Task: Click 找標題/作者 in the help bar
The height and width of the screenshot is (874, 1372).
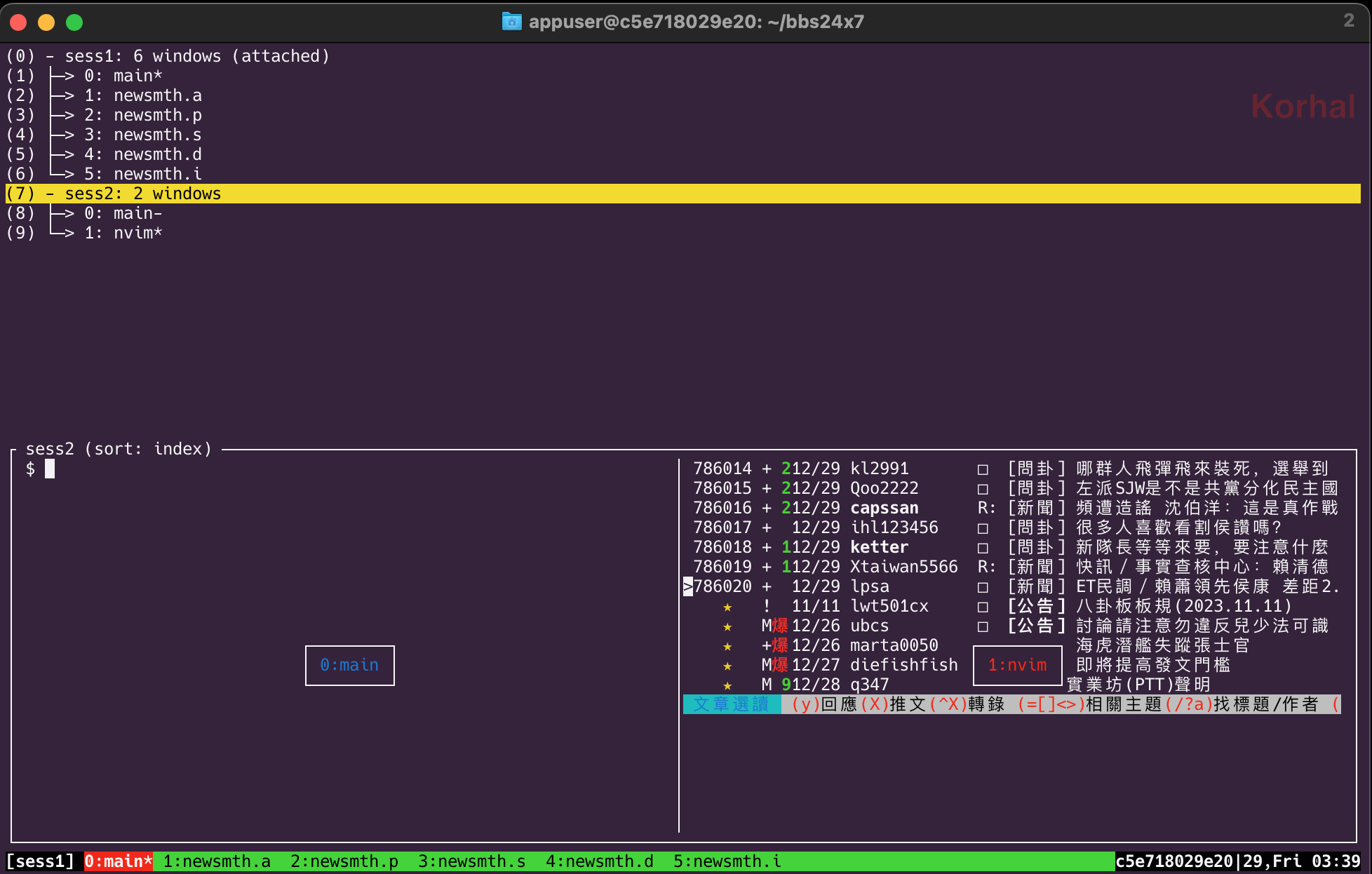Action: coord(1267,704)
